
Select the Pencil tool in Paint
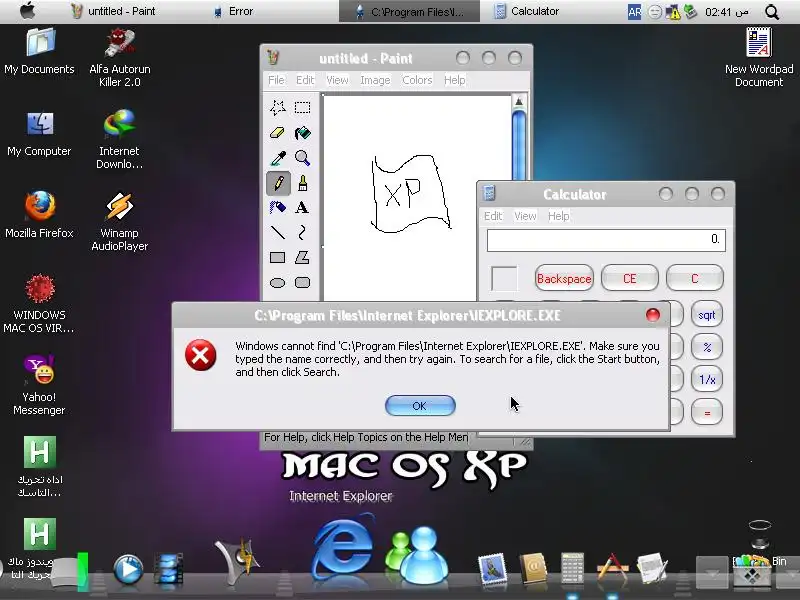pos(279,183)
